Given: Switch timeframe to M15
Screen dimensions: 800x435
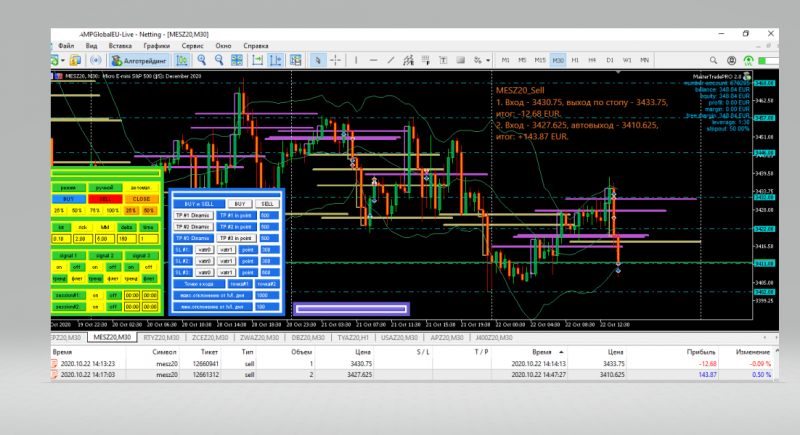Looking at the screenshot, I should 540,60.
